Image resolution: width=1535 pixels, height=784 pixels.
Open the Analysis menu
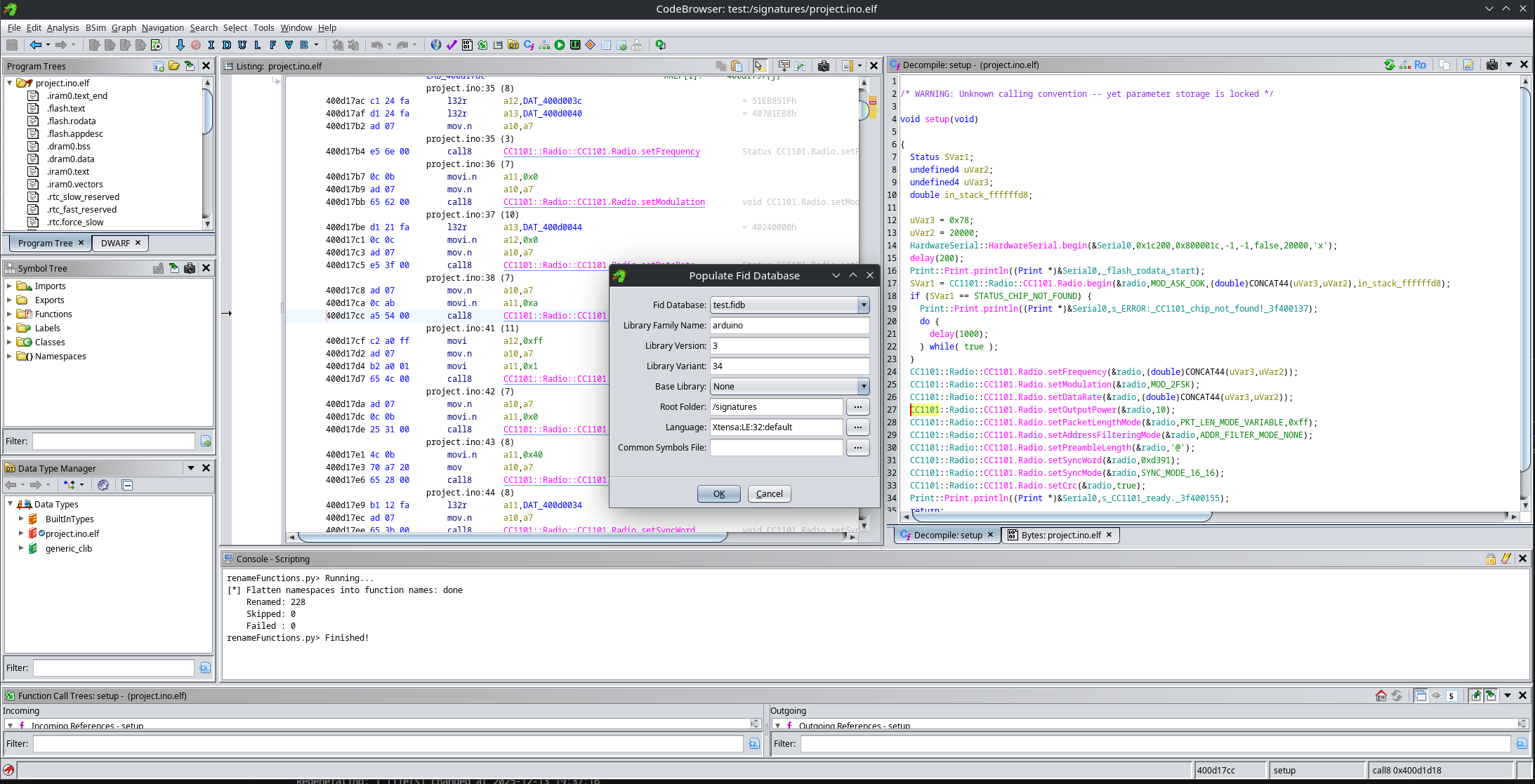point(62,27)
